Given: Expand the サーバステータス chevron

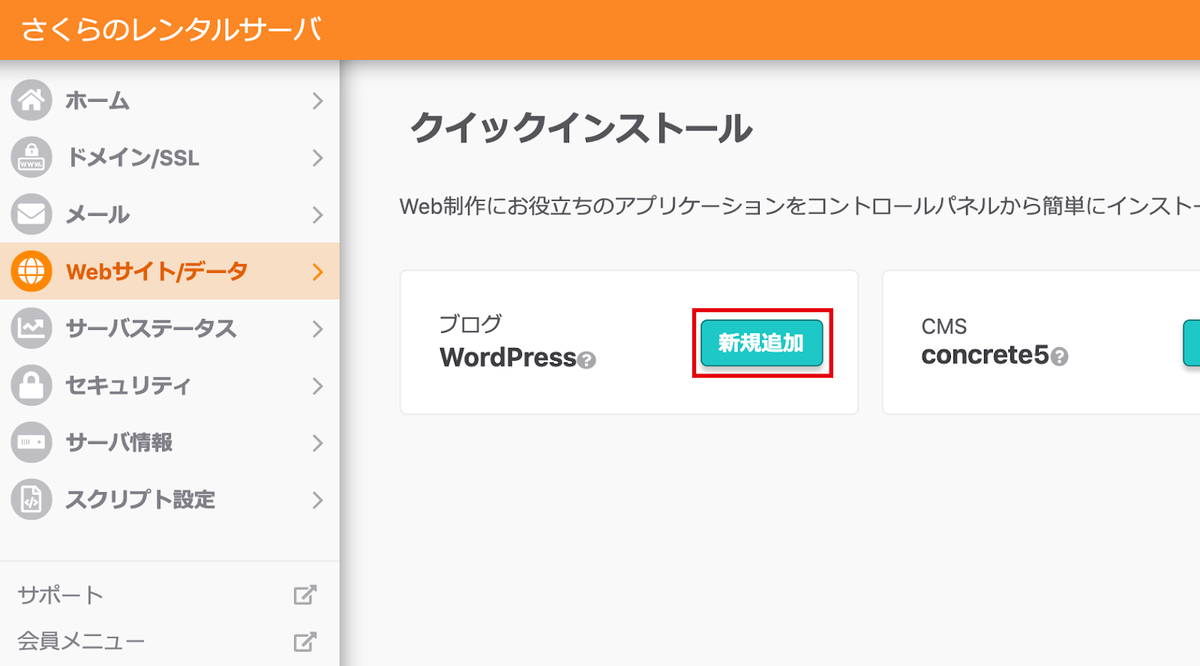Looking at the screenshot, I should coord(317,329).
